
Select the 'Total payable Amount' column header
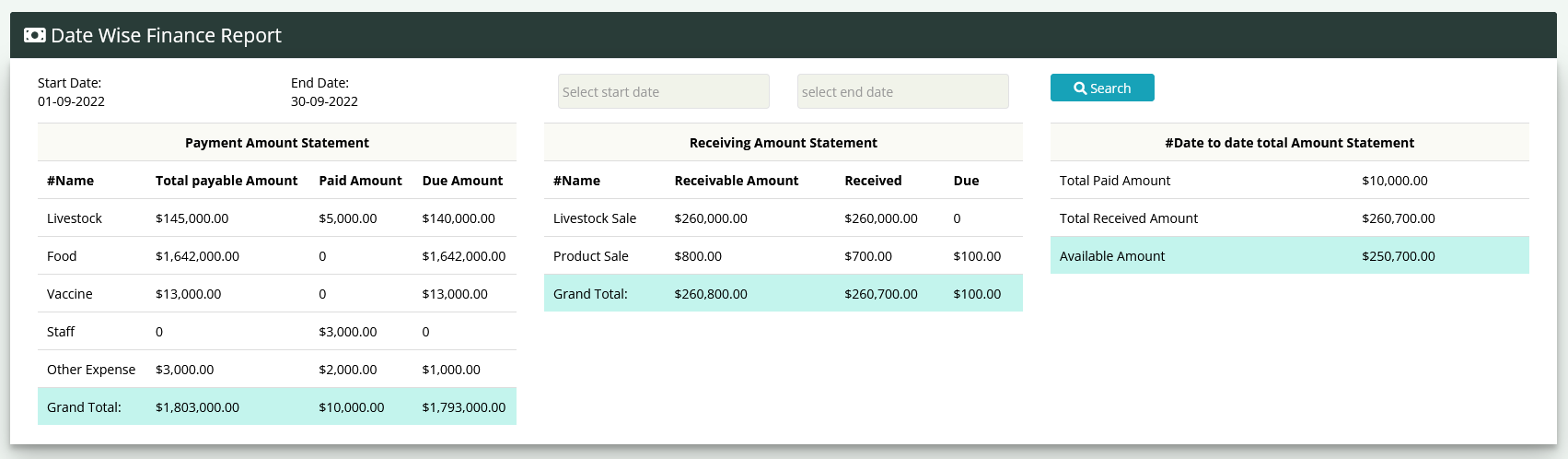click(x=226, y=181)
